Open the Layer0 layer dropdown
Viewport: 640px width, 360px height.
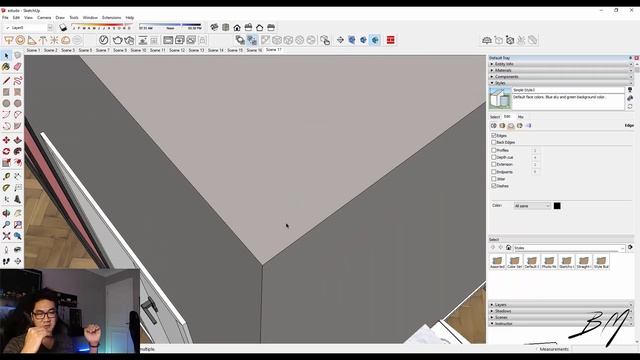(x=28, y=28)
